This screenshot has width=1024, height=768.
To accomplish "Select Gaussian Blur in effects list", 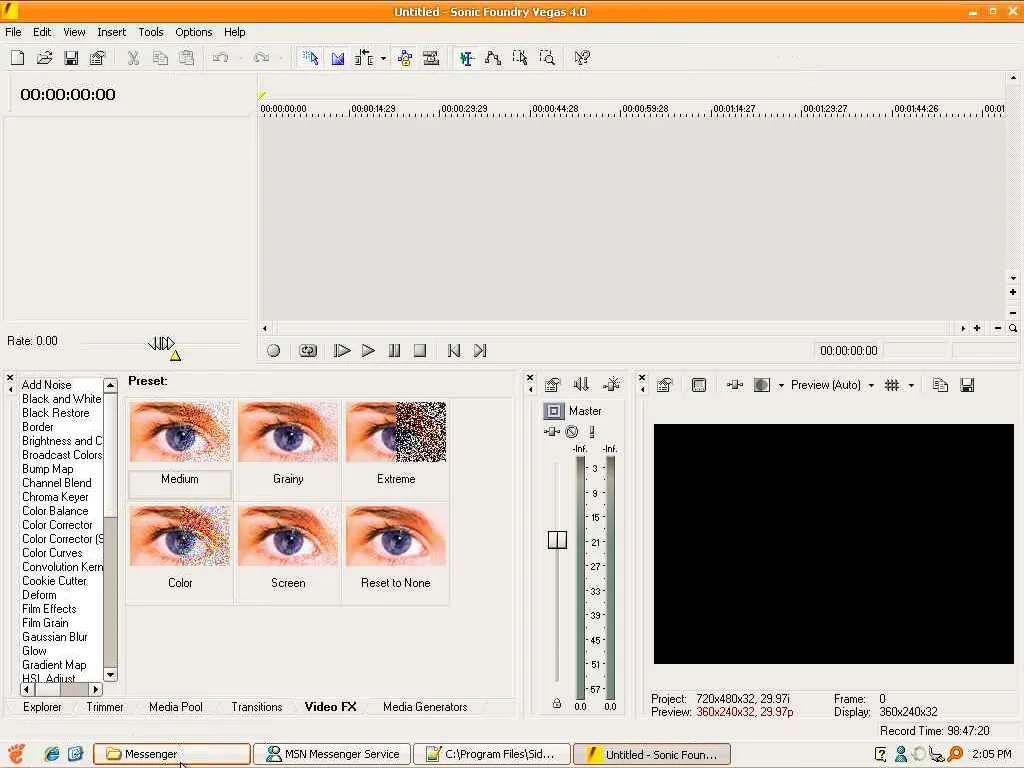I will point(55,637).
